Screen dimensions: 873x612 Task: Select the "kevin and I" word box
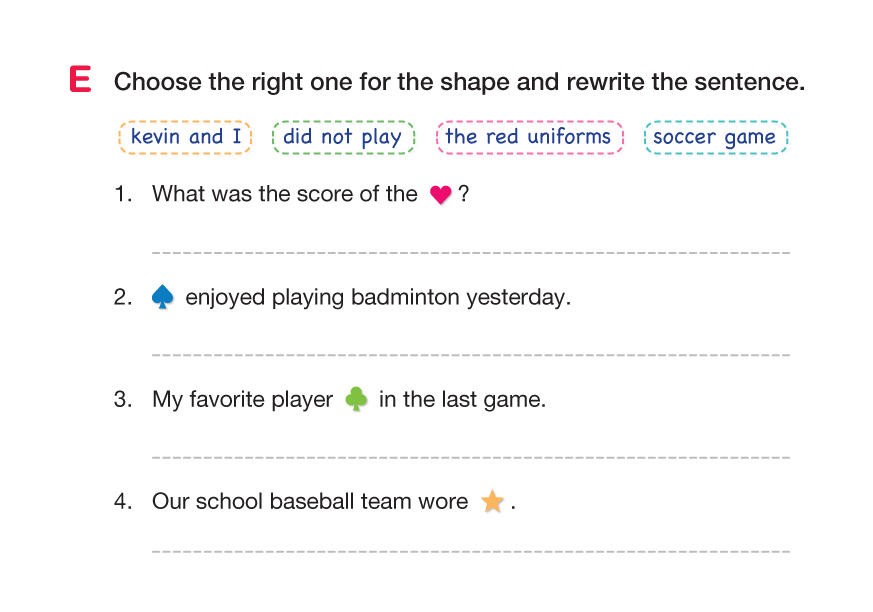pos(185,137)
